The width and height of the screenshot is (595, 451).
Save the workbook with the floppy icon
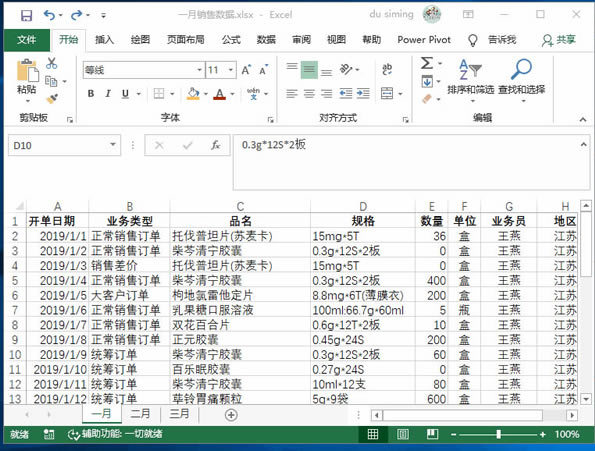pyautogui.click(x=26, y=15)
